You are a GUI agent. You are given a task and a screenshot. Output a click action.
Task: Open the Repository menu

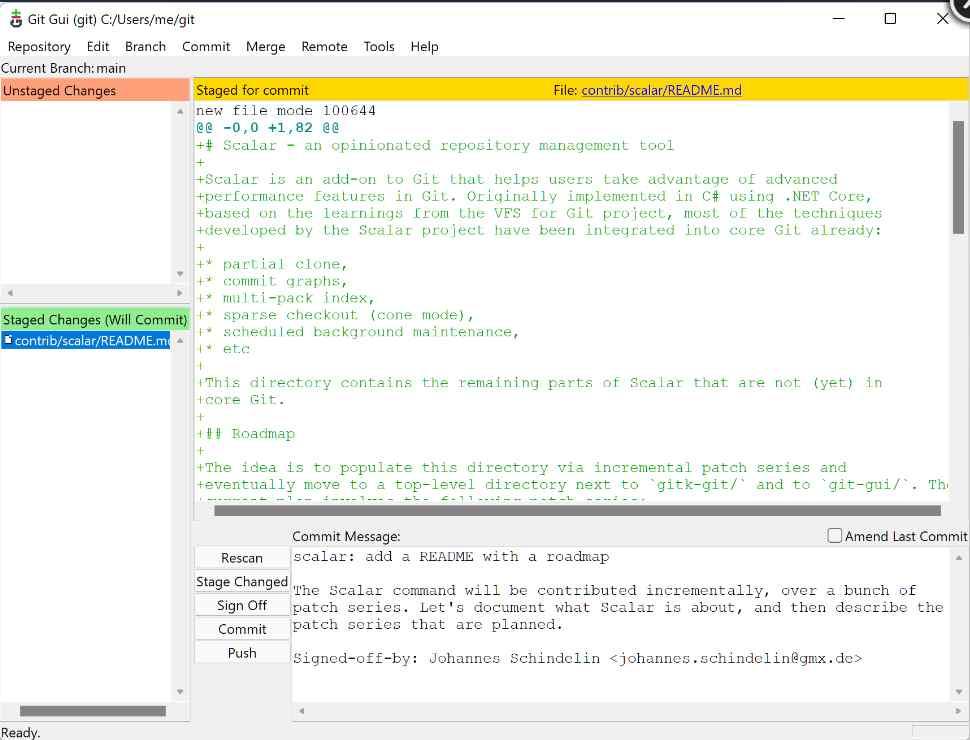[39, 46]
